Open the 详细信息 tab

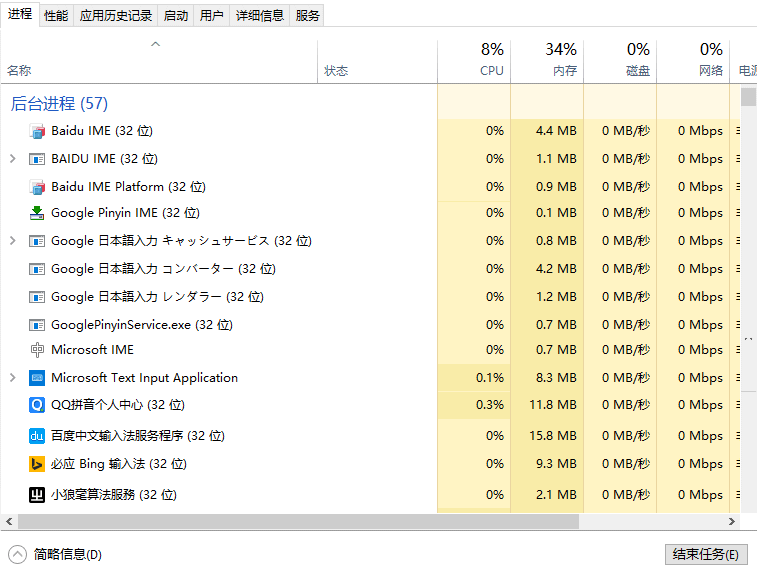[x=260, y=15]
